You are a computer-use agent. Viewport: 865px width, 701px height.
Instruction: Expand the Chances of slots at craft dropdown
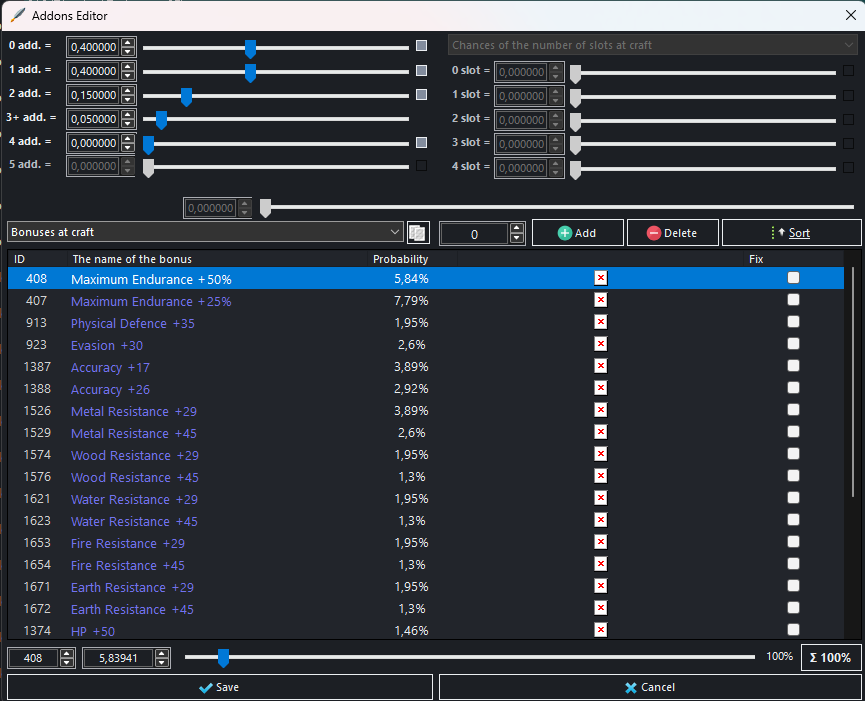tap(650, 44)
